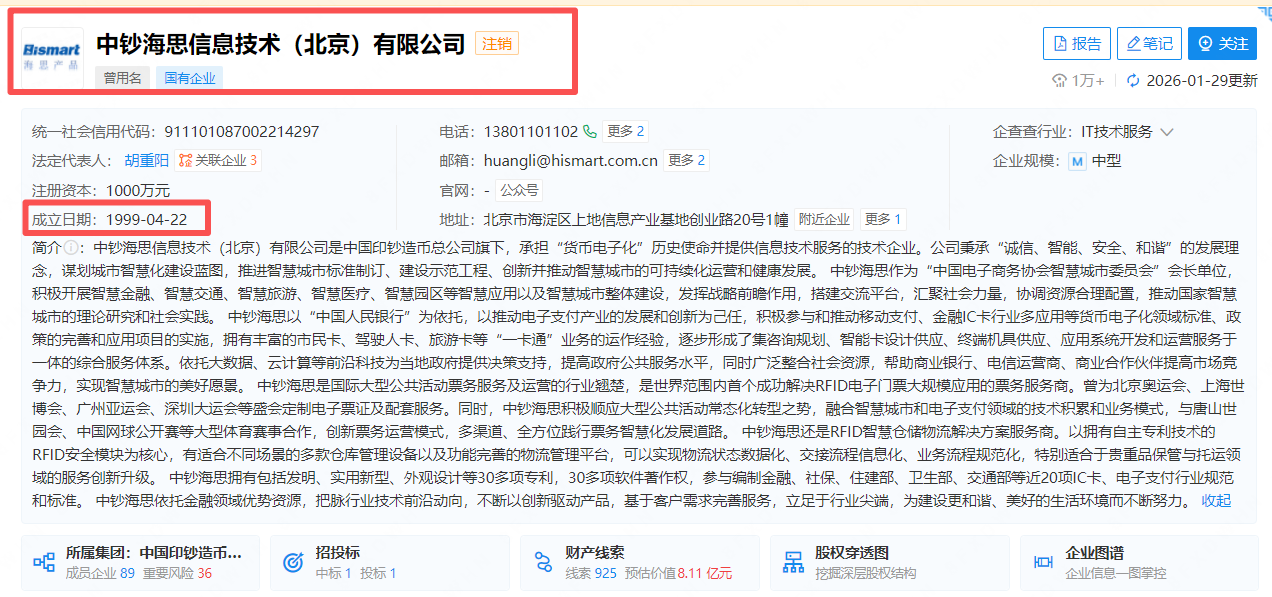
Task: Click the 财产线索 icon
Action: (x=543, y=562)
